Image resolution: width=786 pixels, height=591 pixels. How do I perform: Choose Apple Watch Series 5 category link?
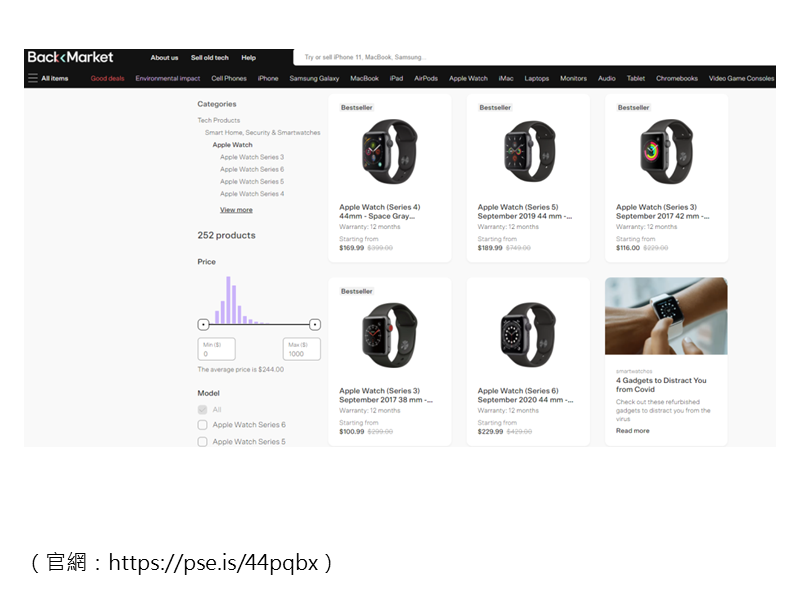point(252,181)
